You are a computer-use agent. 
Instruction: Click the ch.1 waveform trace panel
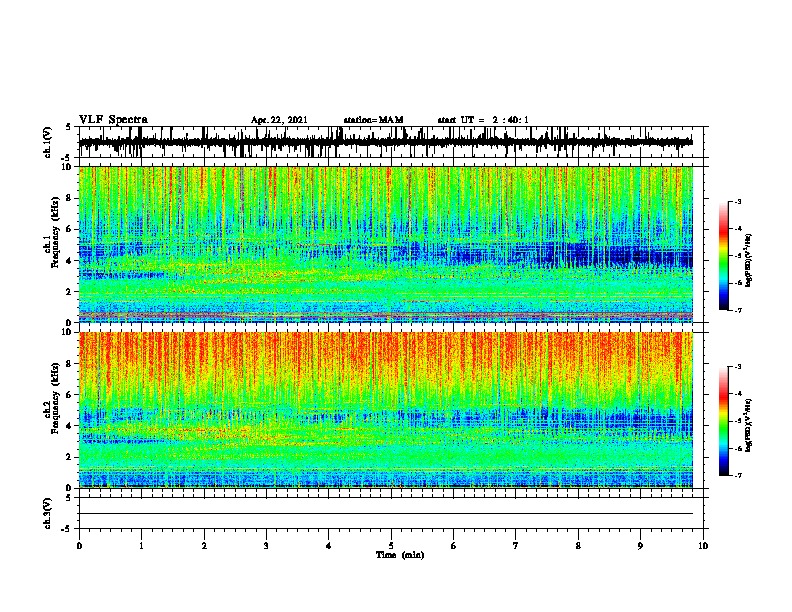click(390, 142)
